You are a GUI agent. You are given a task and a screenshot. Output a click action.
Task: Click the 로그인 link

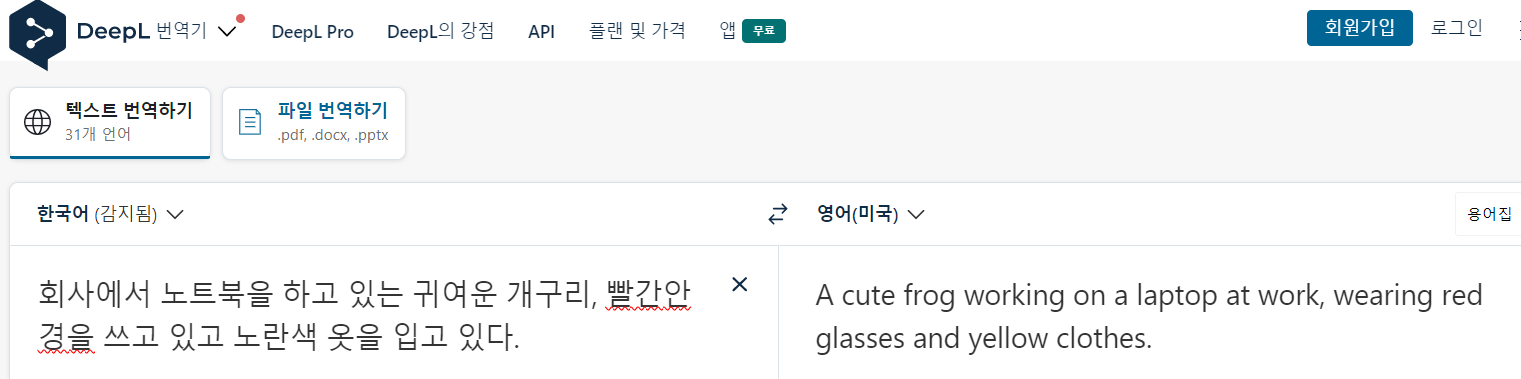[1457, 28]
